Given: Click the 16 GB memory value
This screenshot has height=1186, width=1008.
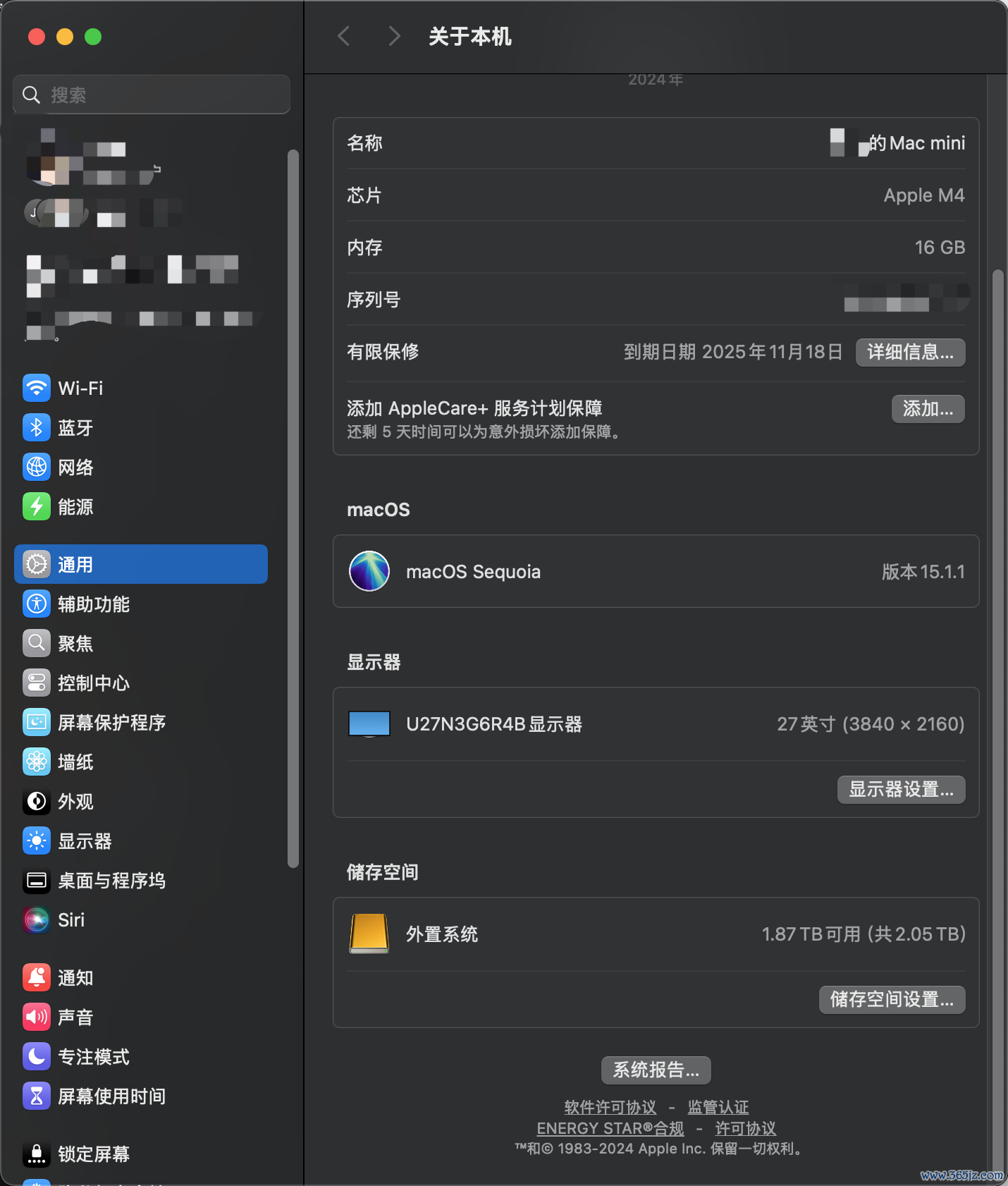Looking at the screenshot, I should [940, 247].
